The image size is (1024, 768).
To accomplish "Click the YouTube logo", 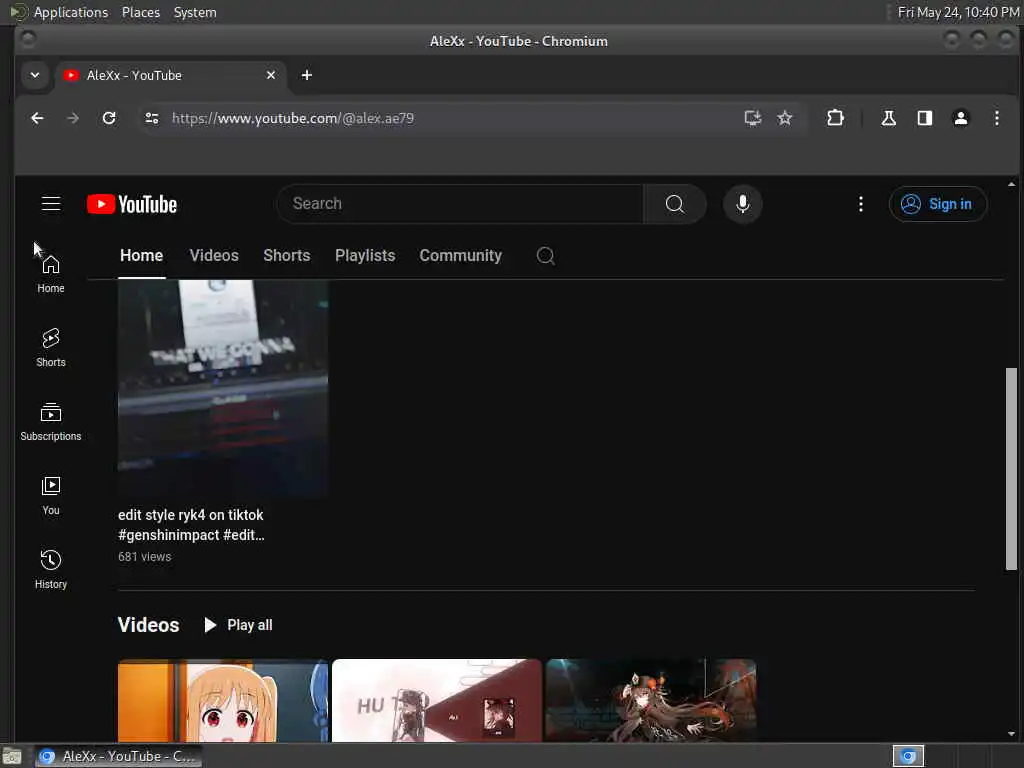I will click(x=132, y=204).
